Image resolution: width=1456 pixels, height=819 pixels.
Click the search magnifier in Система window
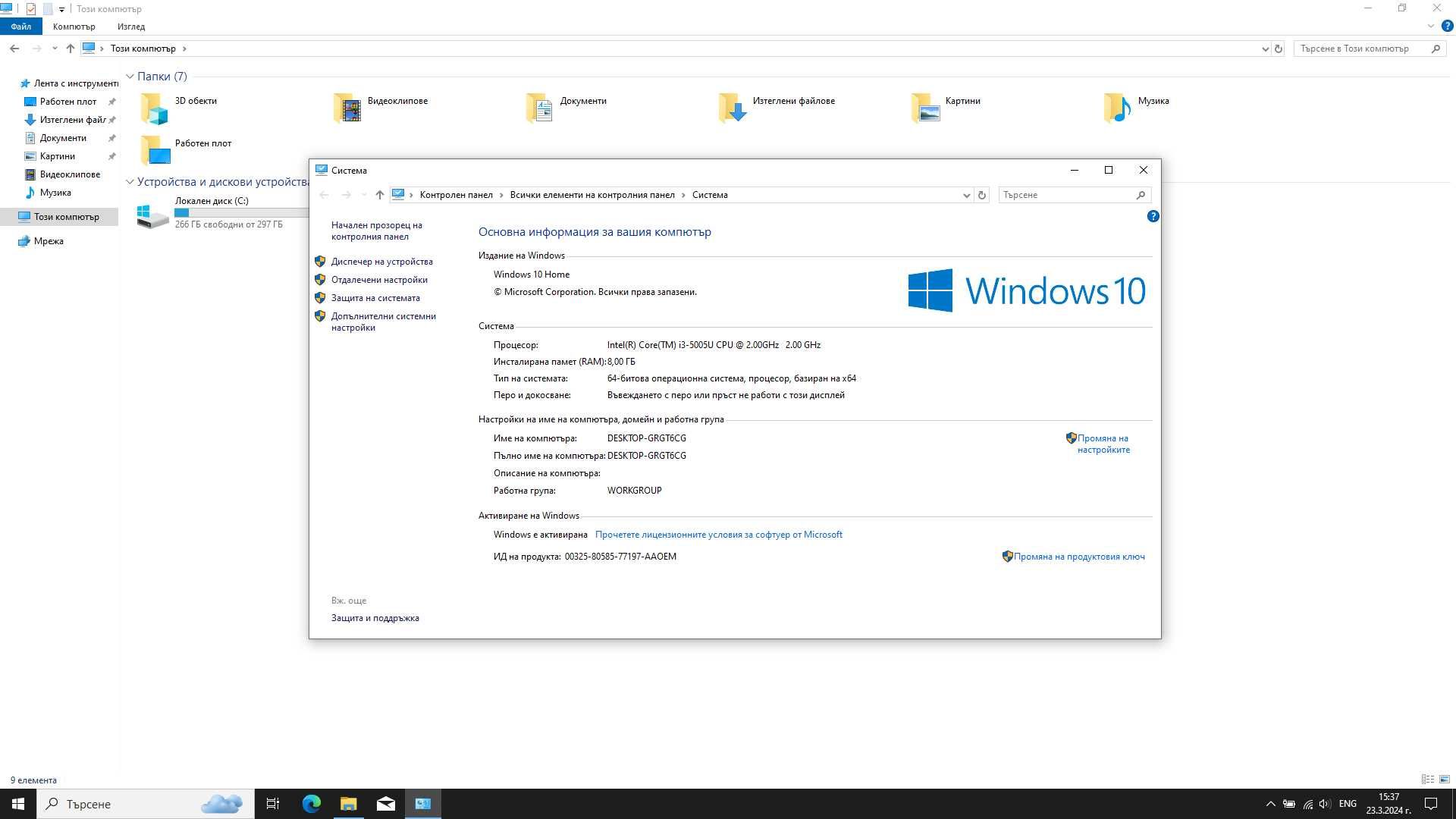pyautogui.click(x=1141, y=195)
